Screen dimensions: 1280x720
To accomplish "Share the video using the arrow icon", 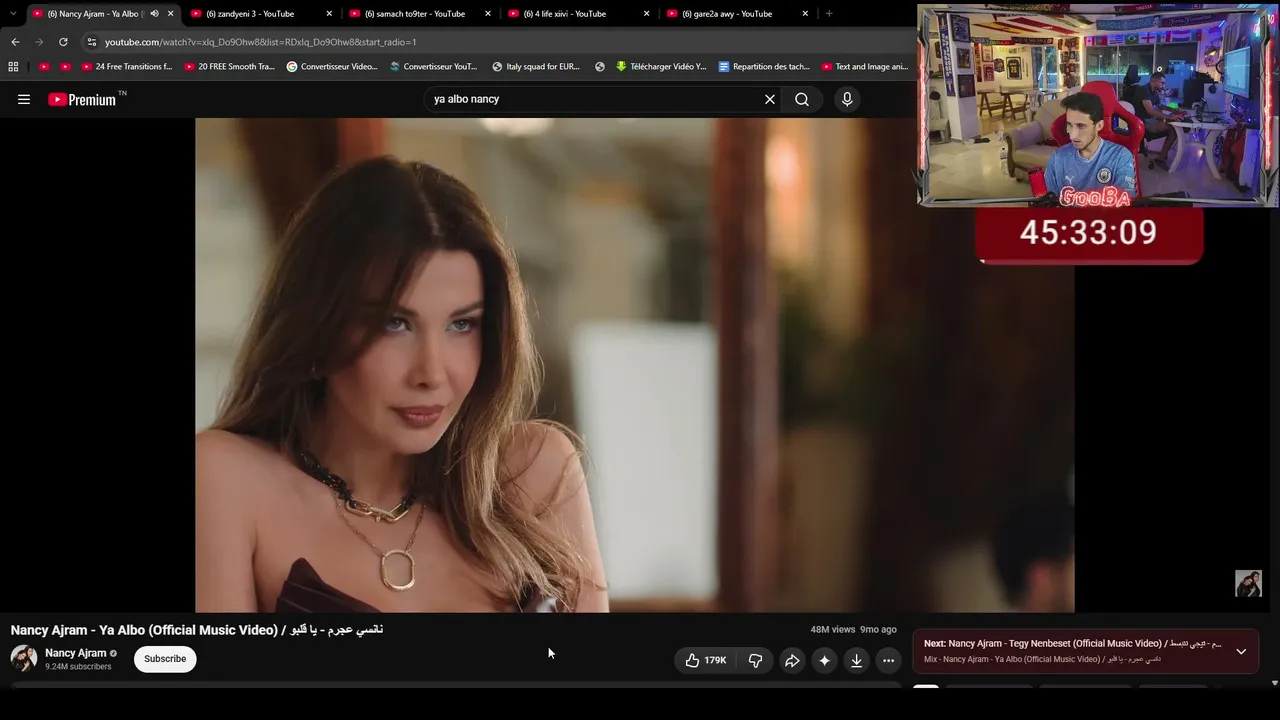I will tap(792, 660).
